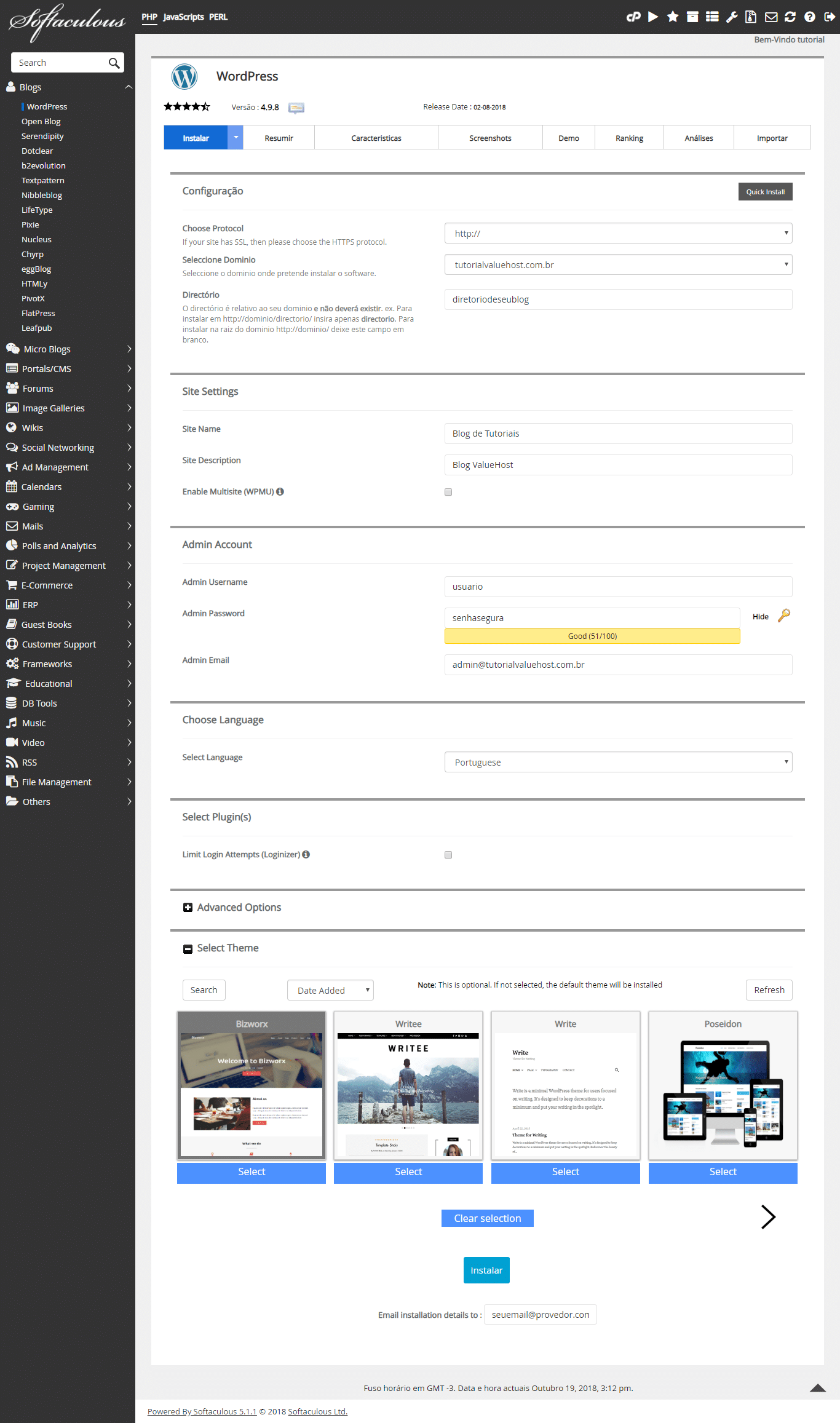Click the theme Refresh button
Image resolution: width=840 pixels, height=1423 pixels.
769,990
